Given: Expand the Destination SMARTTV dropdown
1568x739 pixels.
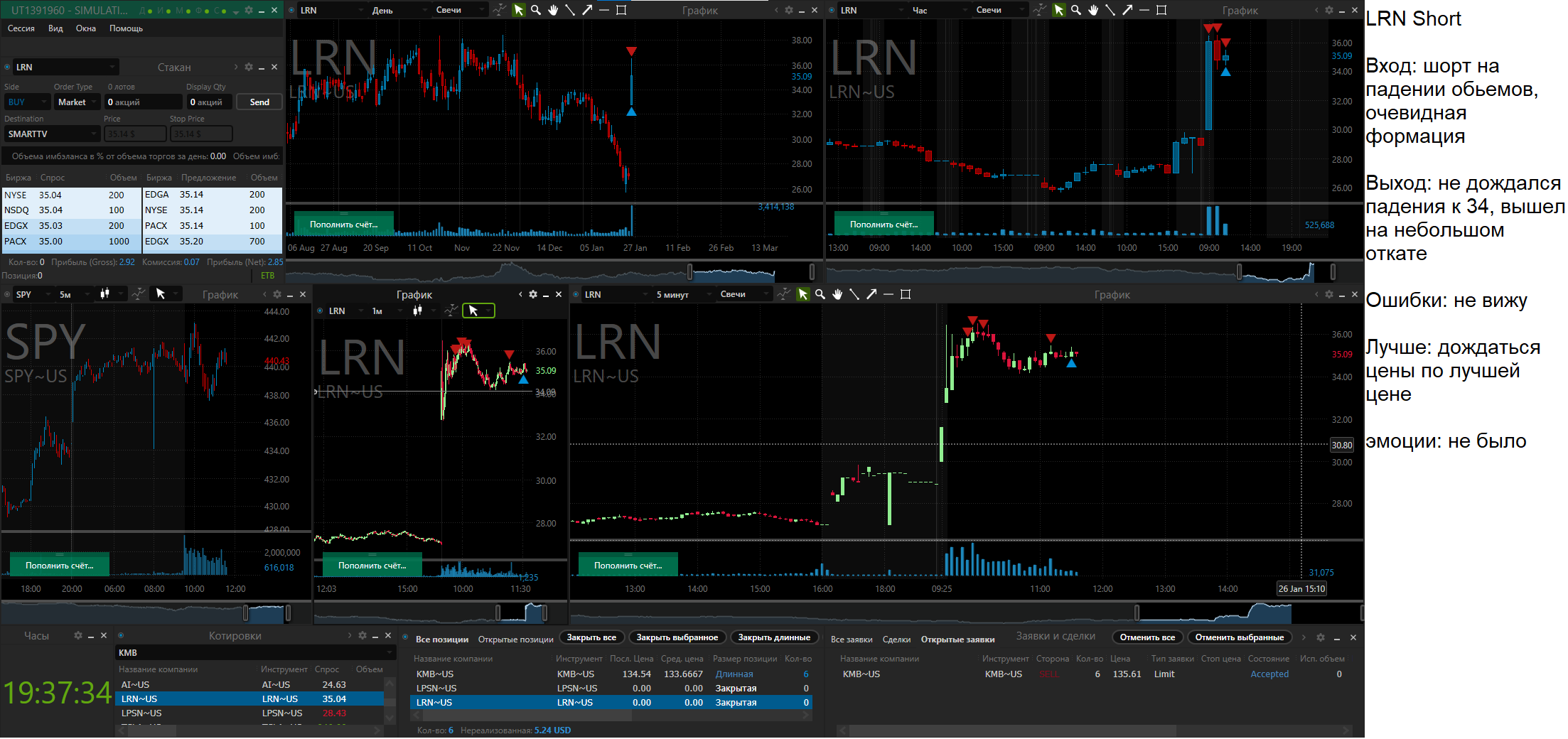Looking at the screenshot, I should (53, 134).
